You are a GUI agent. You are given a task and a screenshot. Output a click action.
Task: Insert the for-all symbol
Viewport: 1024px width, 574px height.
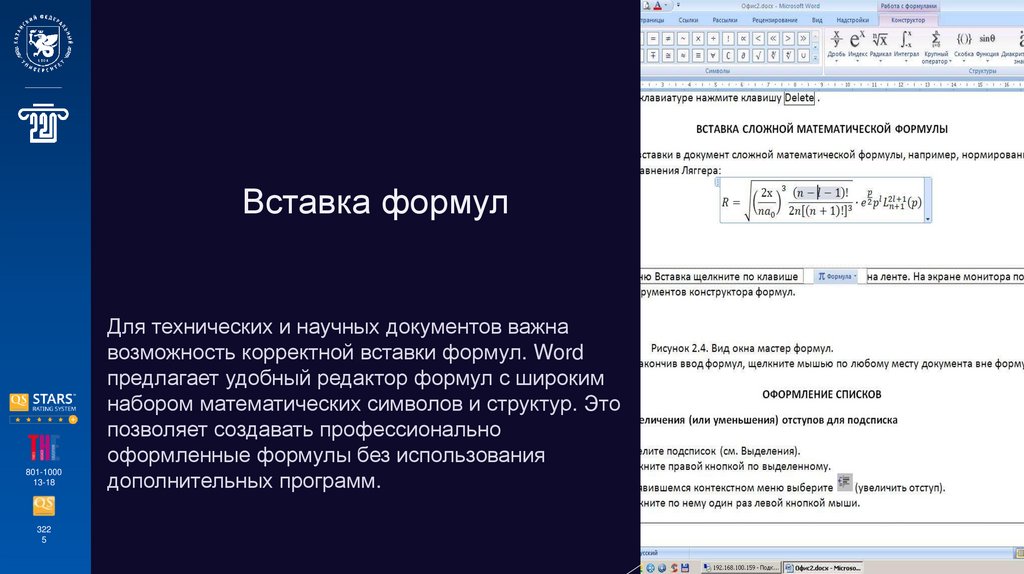coord(713,56)
